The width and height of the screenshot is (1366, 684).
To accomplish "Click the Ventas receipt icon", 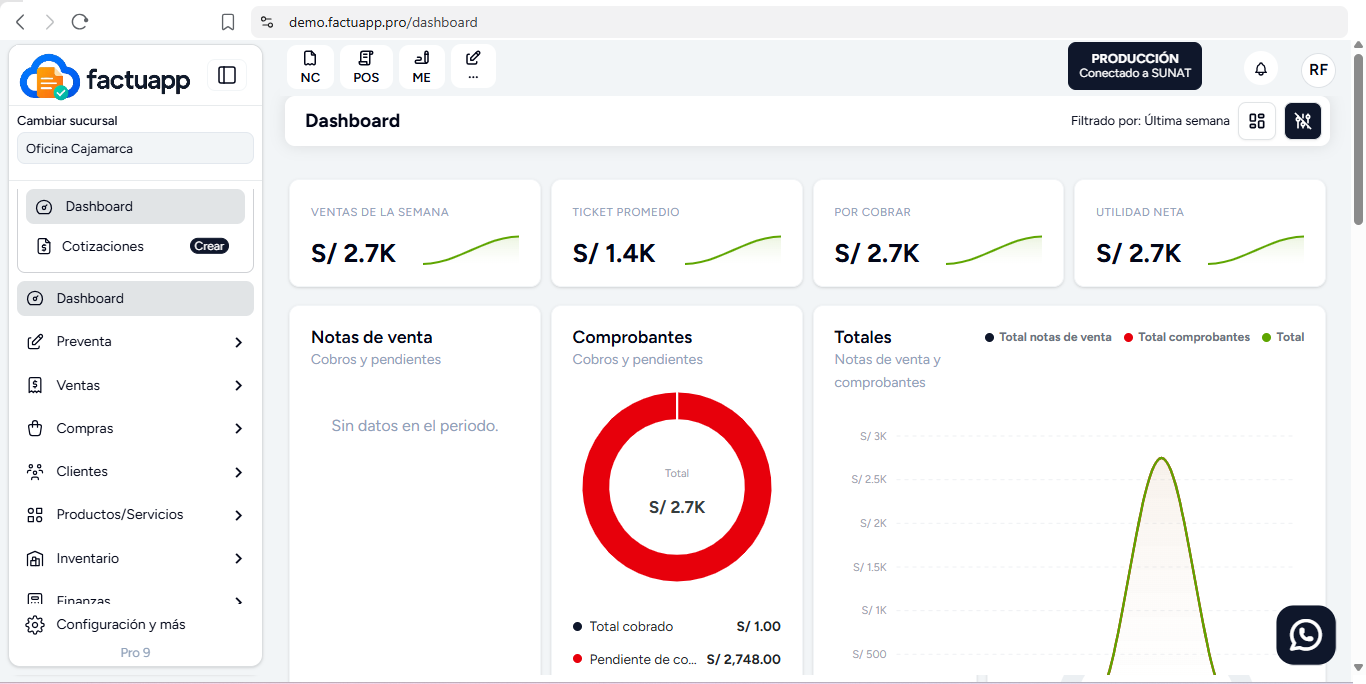I will [35, 385].
